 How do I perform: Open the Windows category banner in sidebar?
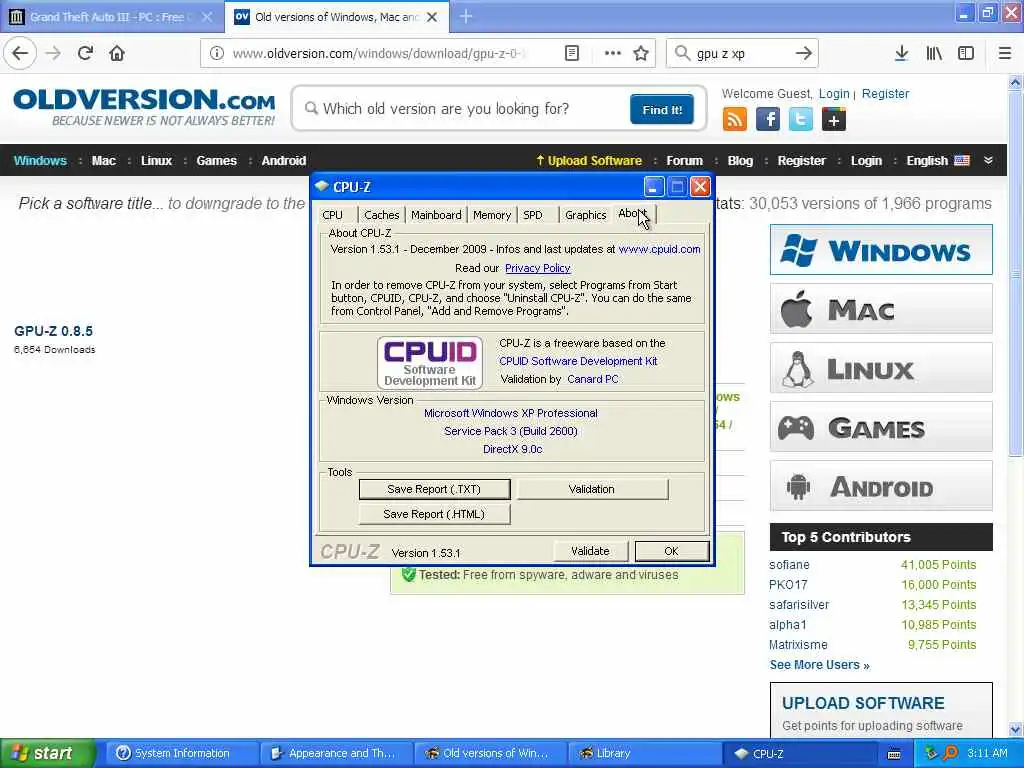[881, 249]
